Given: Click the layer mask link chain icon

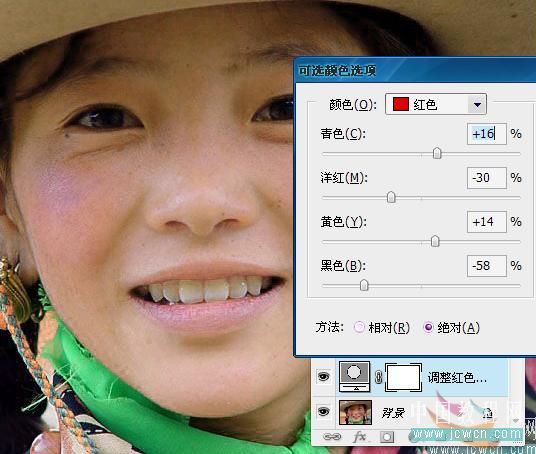Looking at the screenshot, I should pyautogui.click(x=378, y=377).
